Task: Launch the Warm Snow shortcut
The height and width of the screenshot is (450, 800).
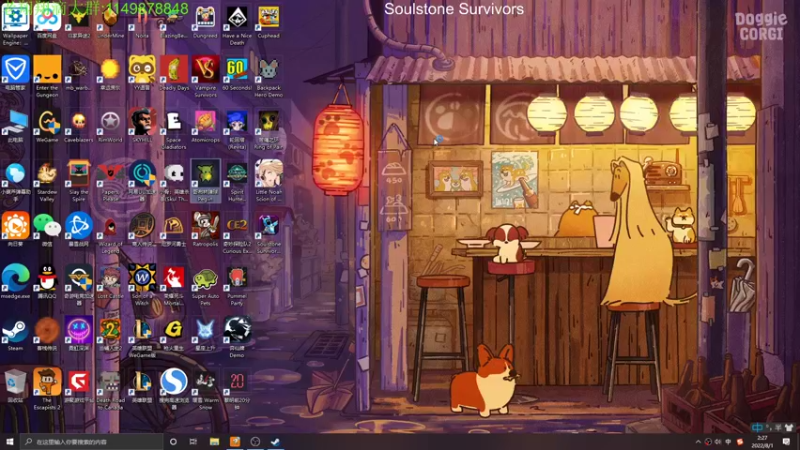Action: pos(205,390)
